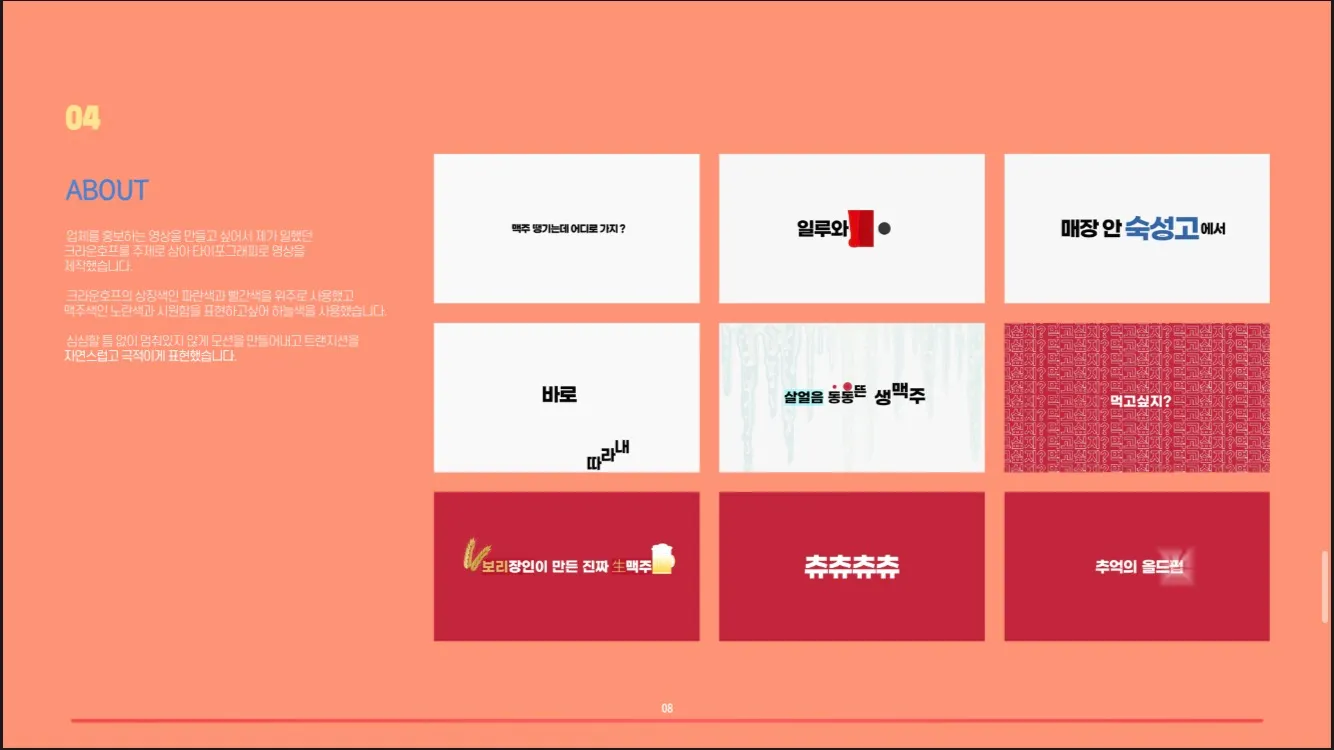Open the '매장 안 숙성고에서' thumbnail
The height and width of the screenshot is (750, 1334).
[1137, 228]
